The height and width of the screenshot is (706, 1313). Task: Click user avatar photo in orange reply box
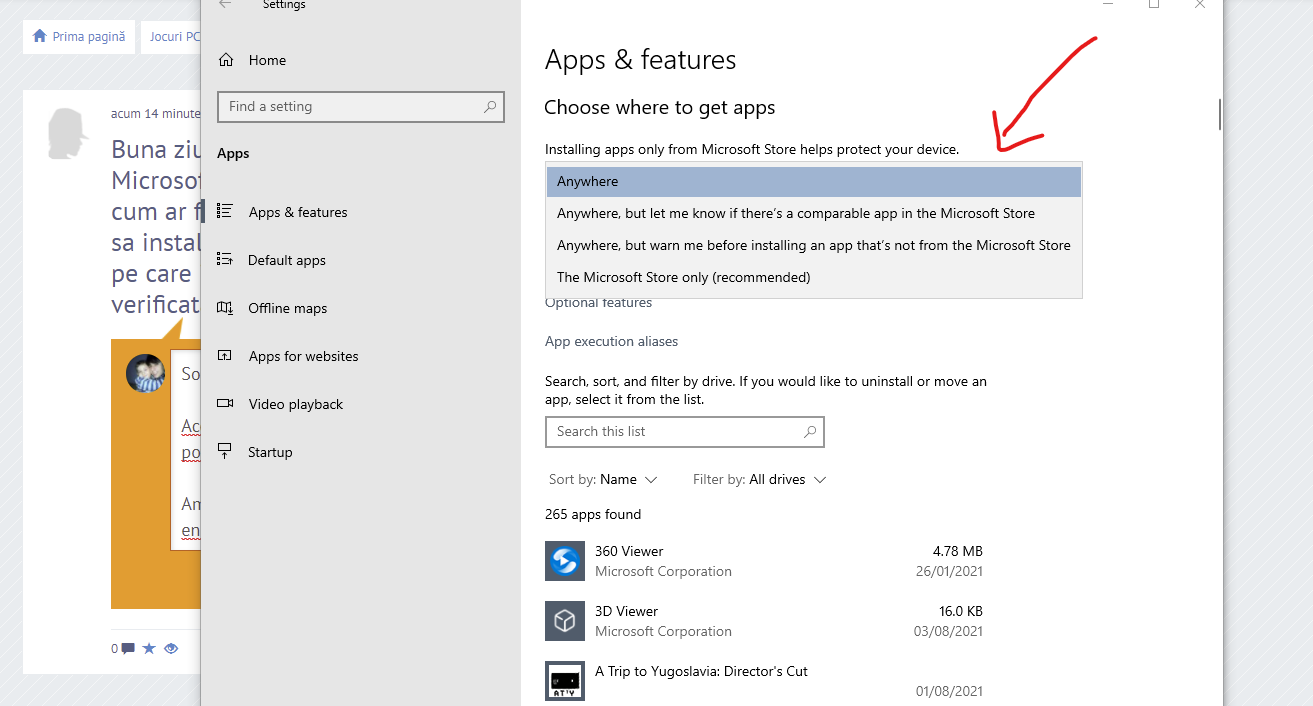tap(145, 373)
